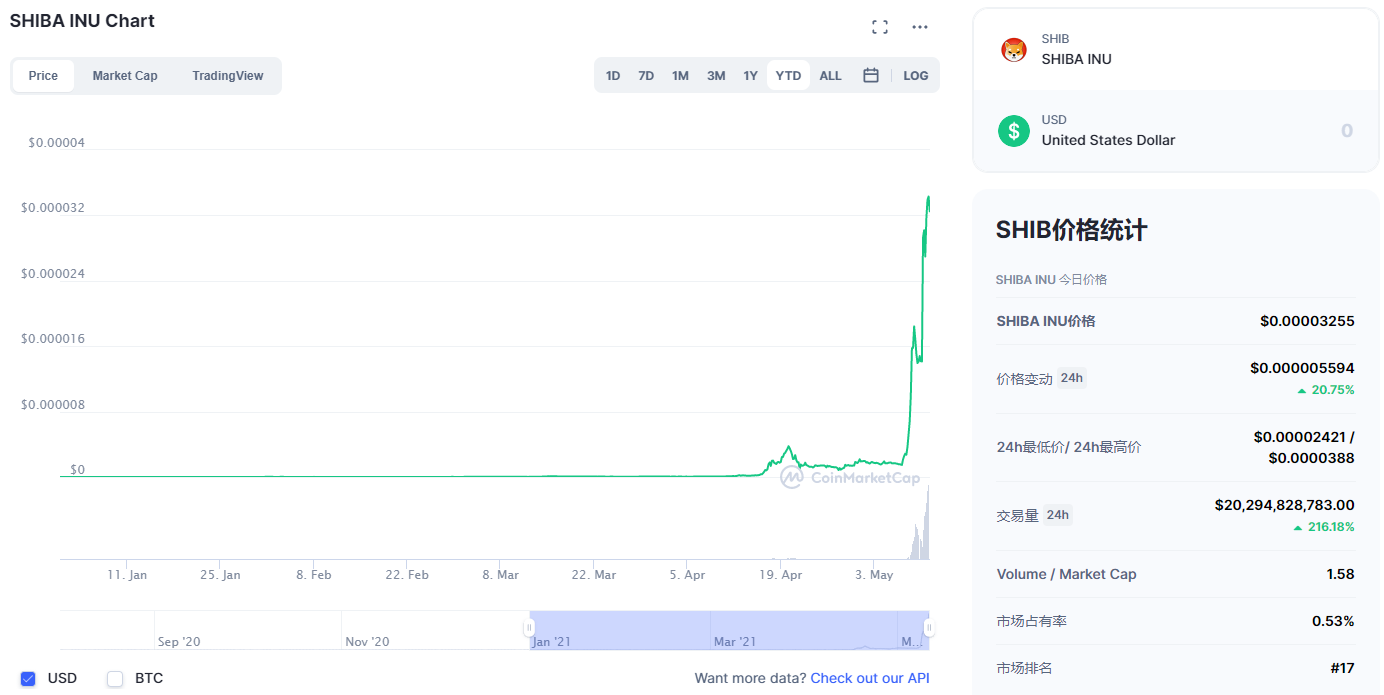Toggle LOG scale on chart

(x=915, y=76)
